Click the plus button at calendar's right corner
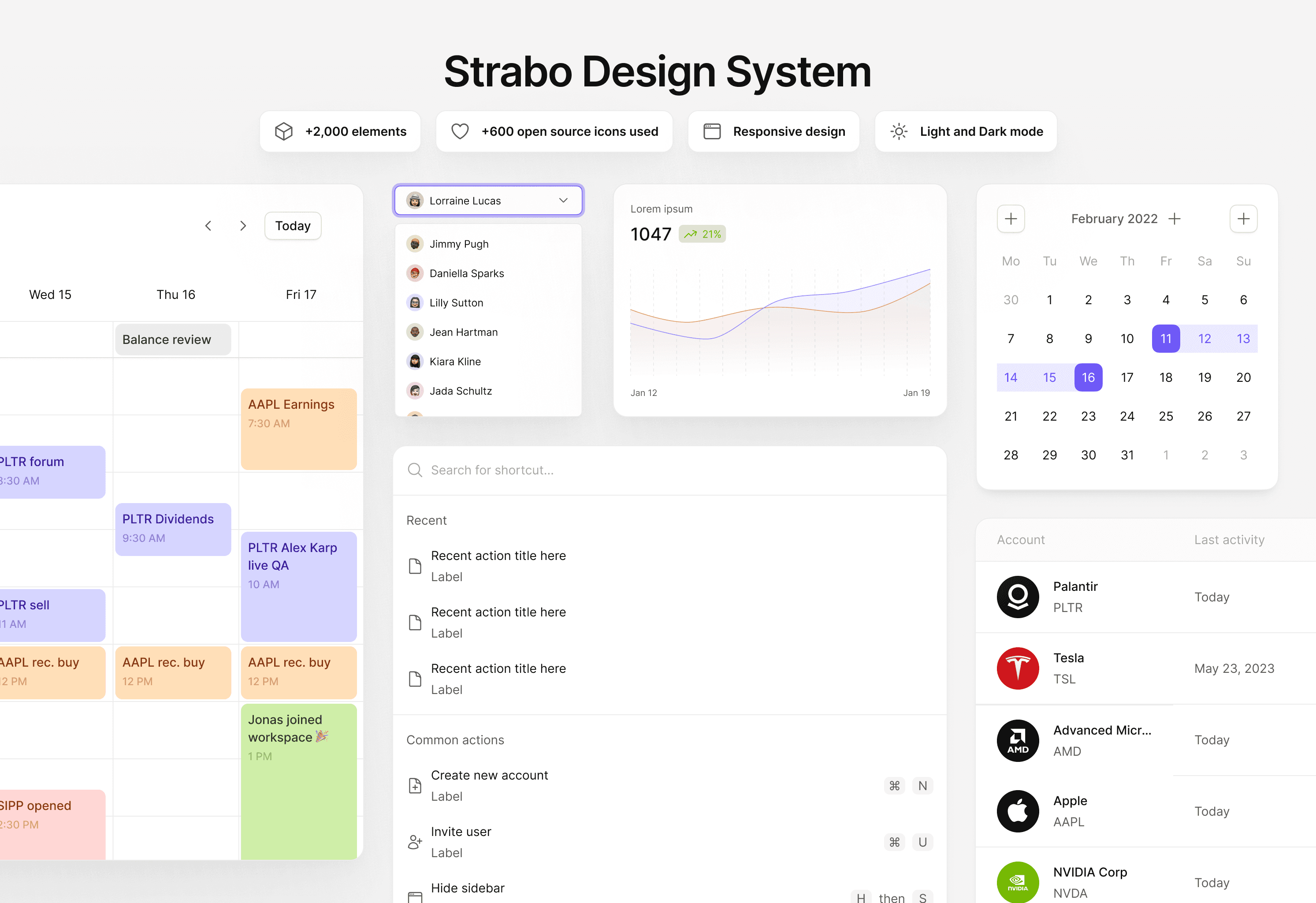Viewport: 1316px width, 903px height. (x=1243, y=219)
